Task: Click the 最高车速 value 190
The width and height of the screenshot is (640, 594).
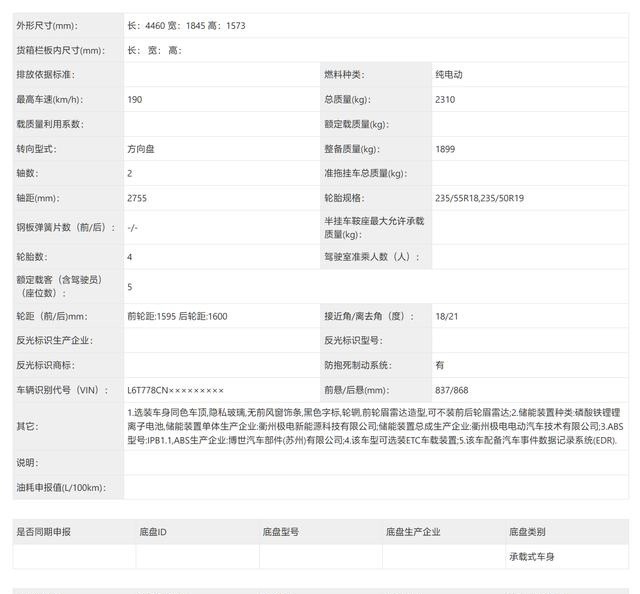Action: click(135, 100)
